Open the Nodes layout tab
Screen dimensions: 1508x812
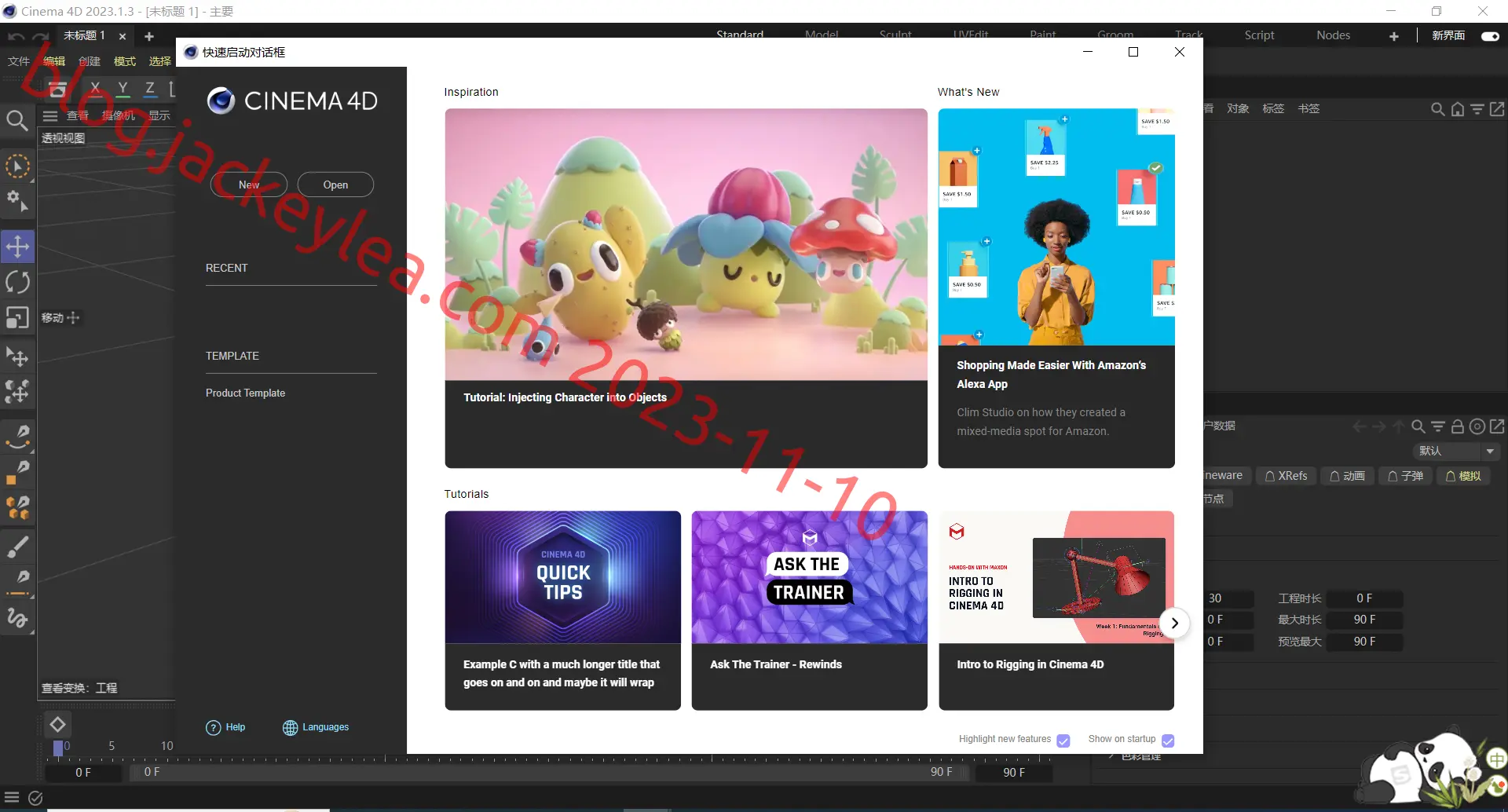click(x=1333, y=35)
